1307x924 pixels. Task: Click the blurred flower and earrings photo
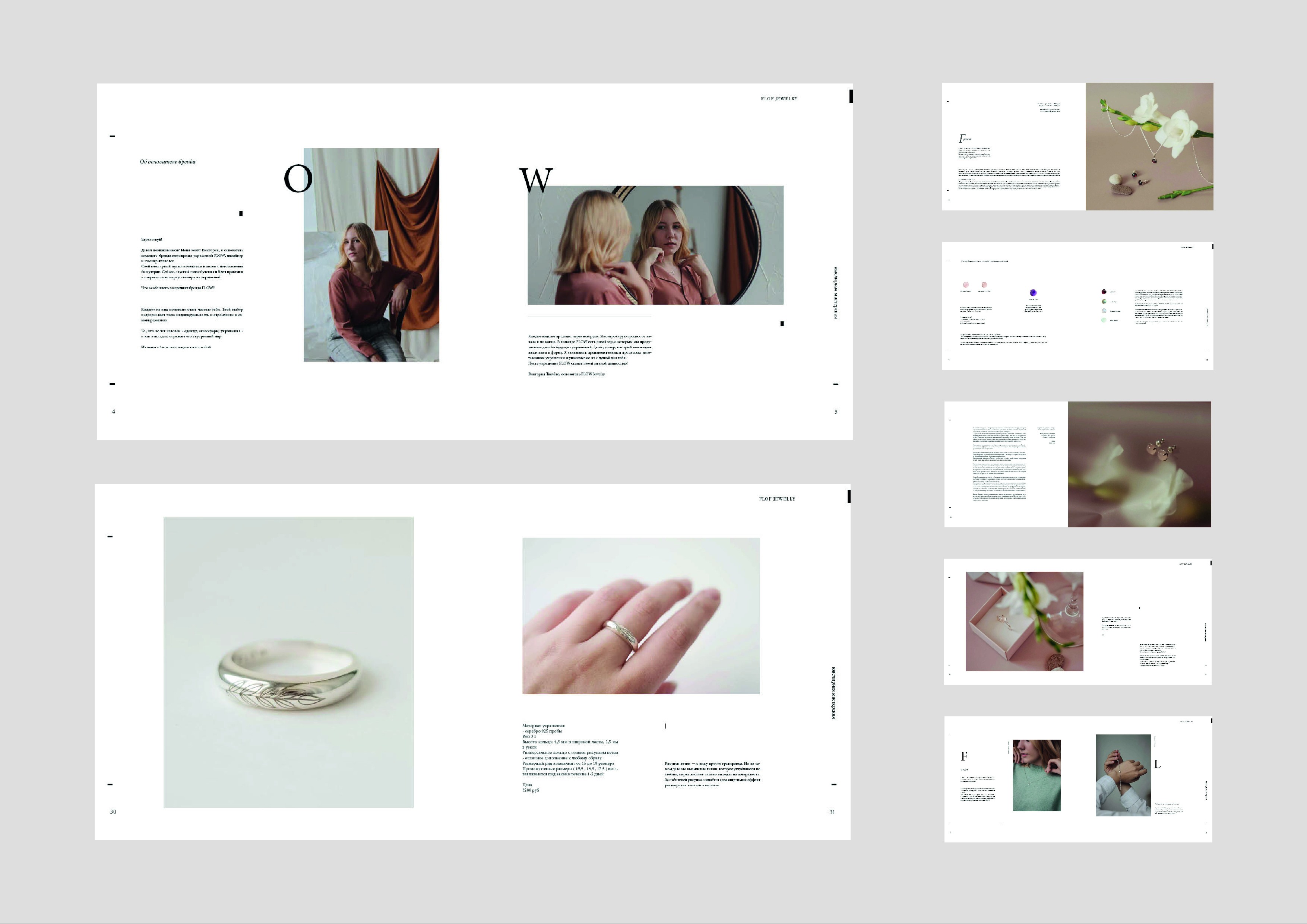click(x=1140, y=464)
